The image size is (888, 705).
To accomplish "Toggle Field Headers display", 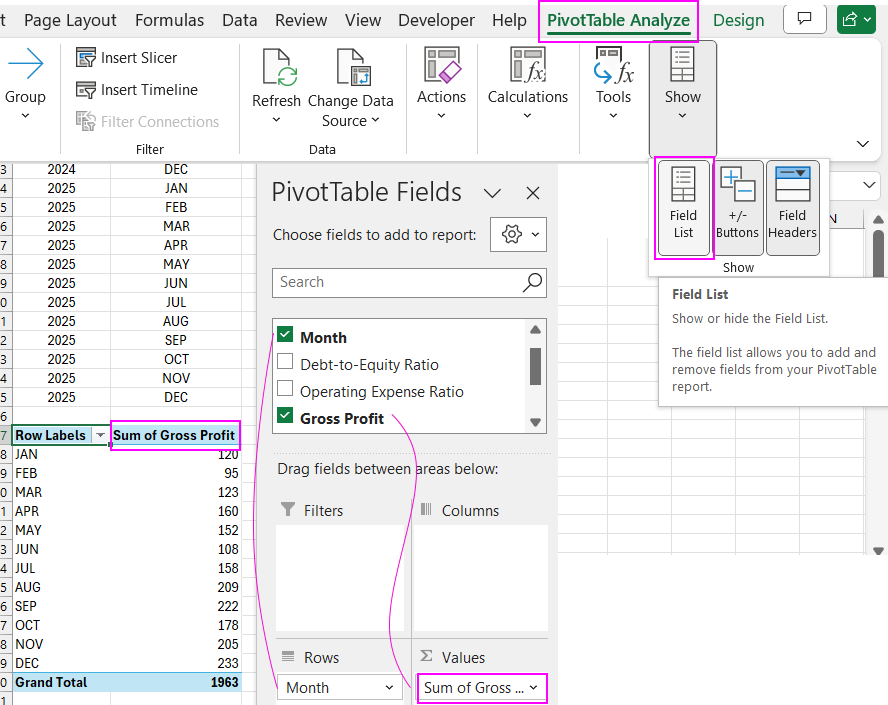I will tap(792, 209).
